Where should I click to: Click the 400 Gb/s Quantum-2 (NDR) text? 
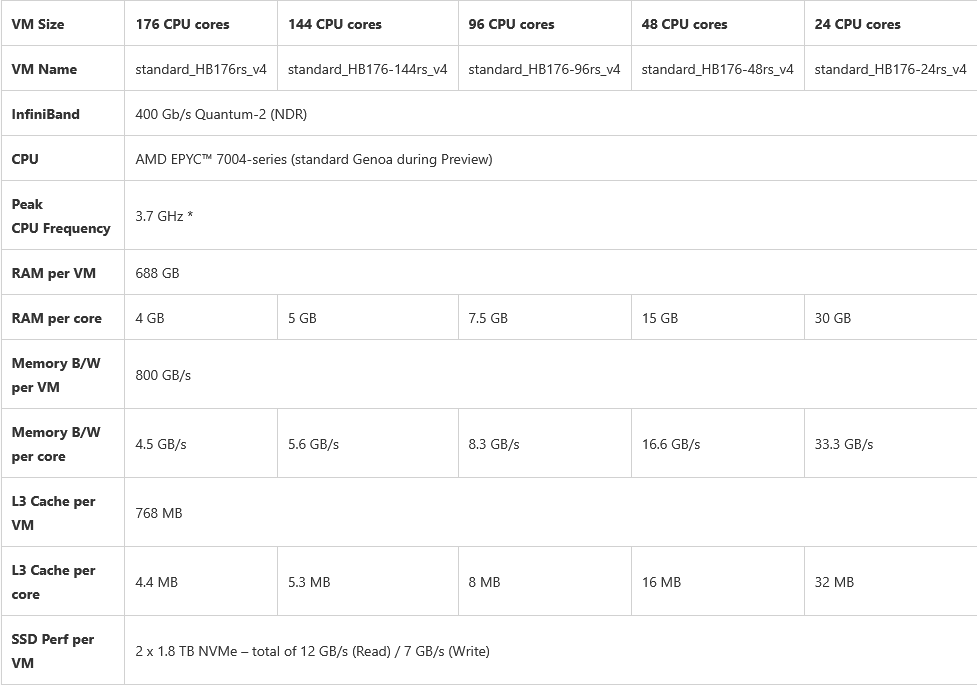(221, 114)
